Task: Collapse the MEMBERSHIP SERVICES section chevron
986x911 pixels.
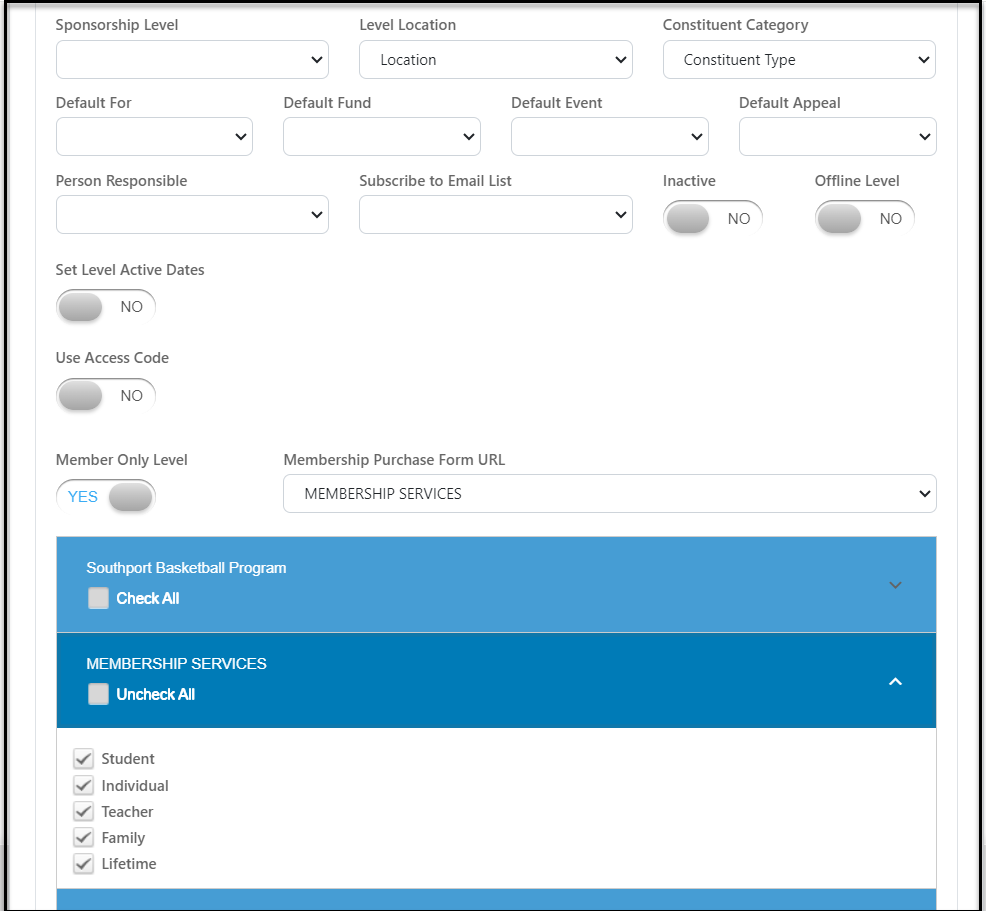Action: [x=895, y=682]
